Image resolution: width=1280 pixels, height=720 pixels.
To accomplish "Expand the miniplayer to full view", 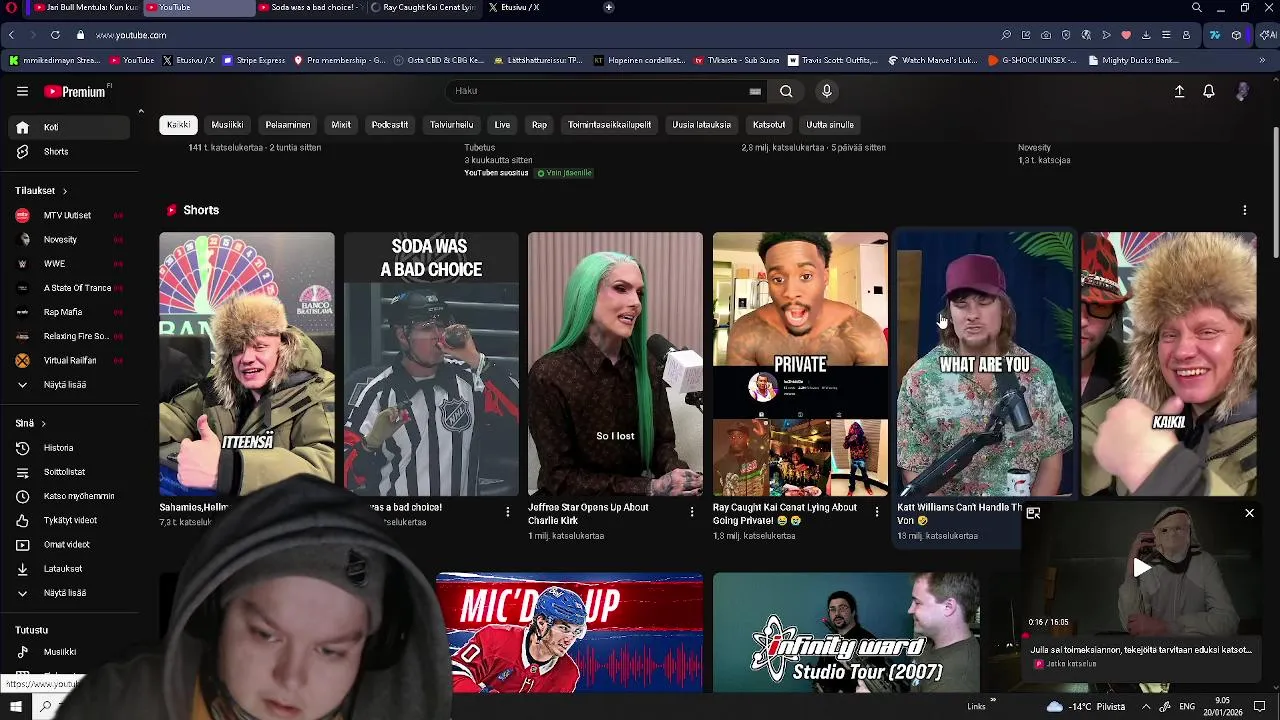I will click(x=1033, y=513).
